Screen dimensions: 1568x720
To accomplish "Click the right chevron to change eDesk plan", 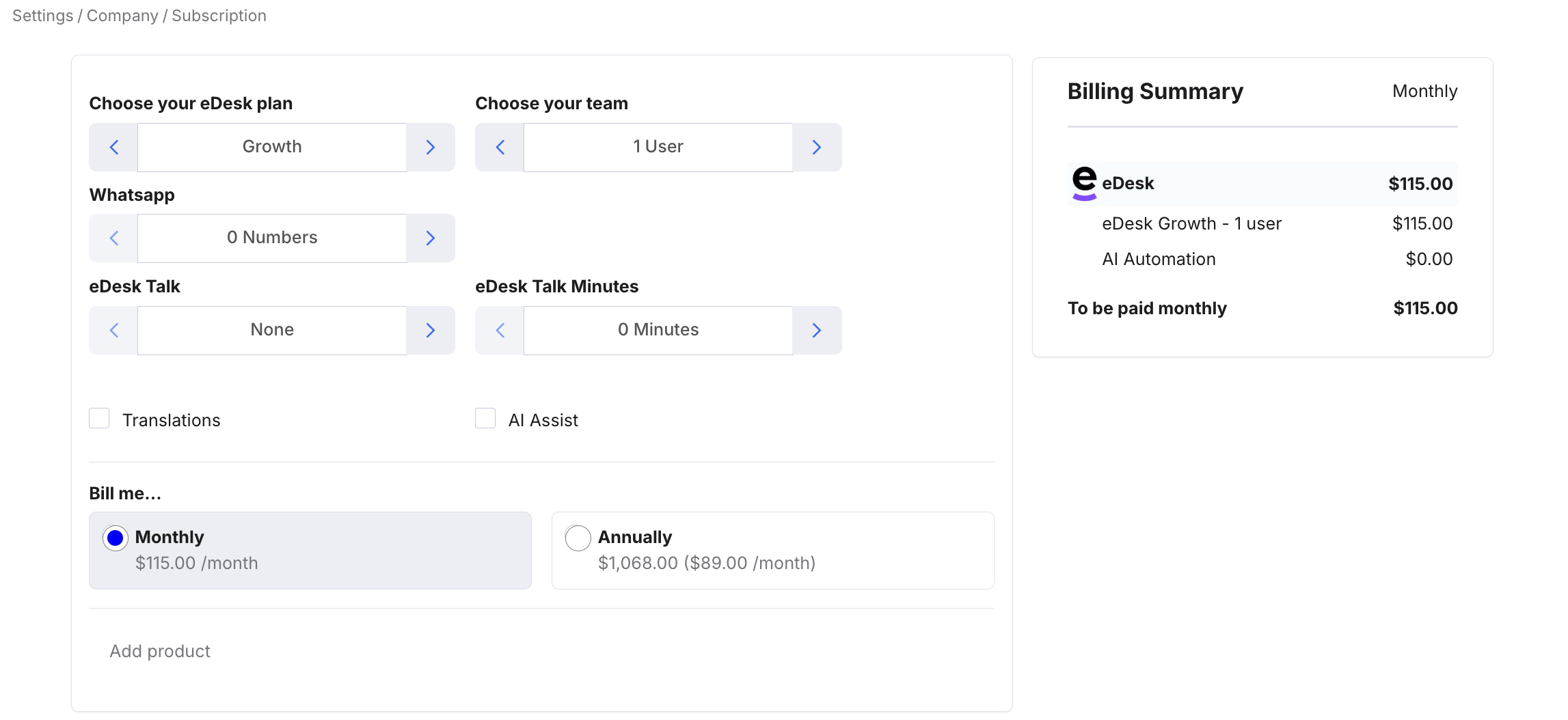I will [431, 147].
